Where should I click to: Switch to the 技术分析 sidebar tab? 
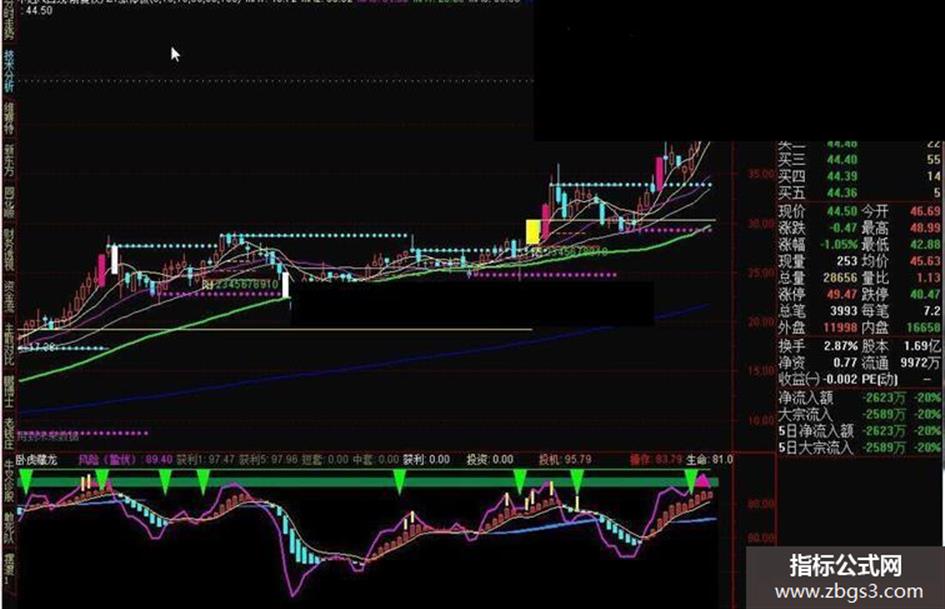point(8,70)
